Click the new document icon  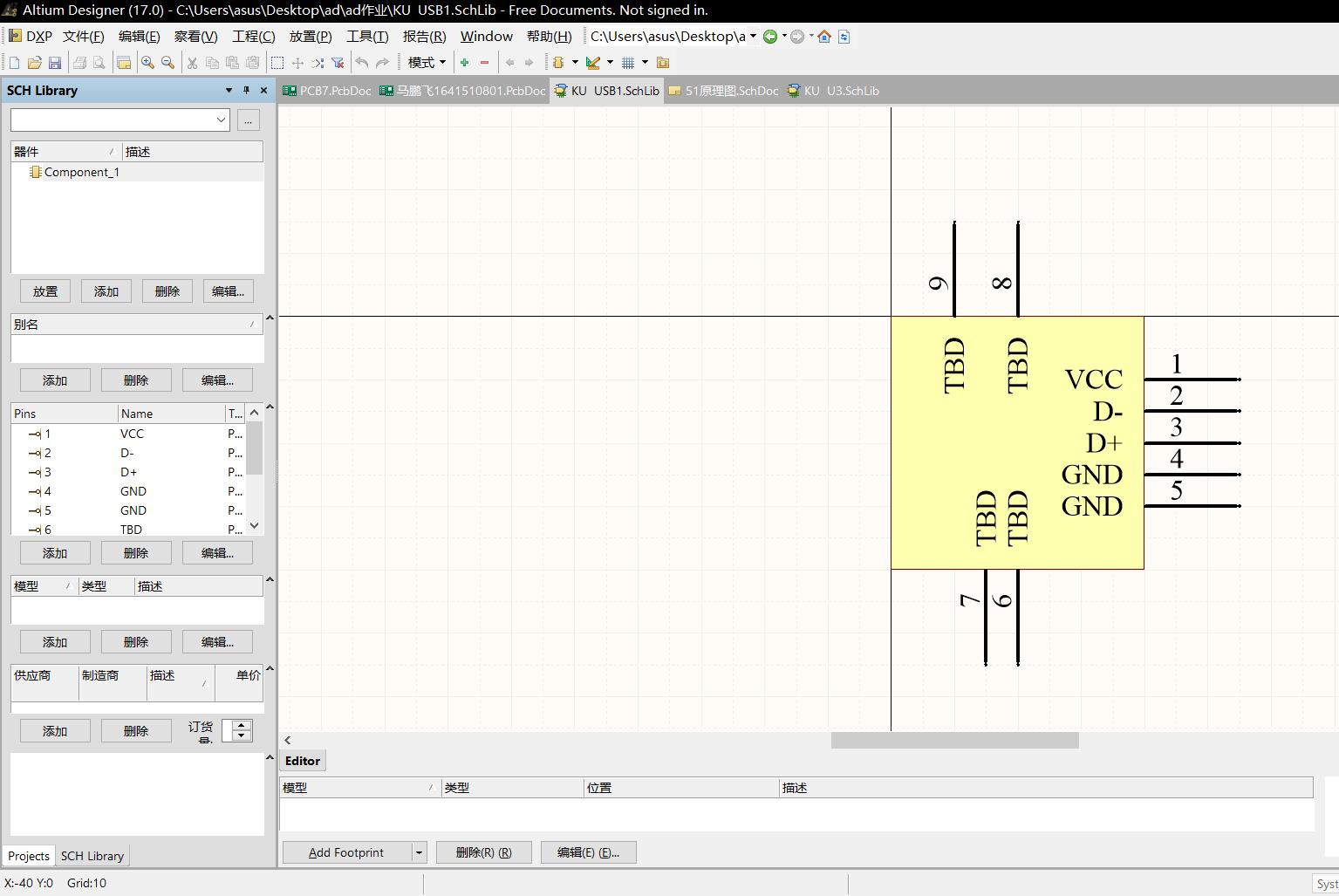click(x=14, y=63)
